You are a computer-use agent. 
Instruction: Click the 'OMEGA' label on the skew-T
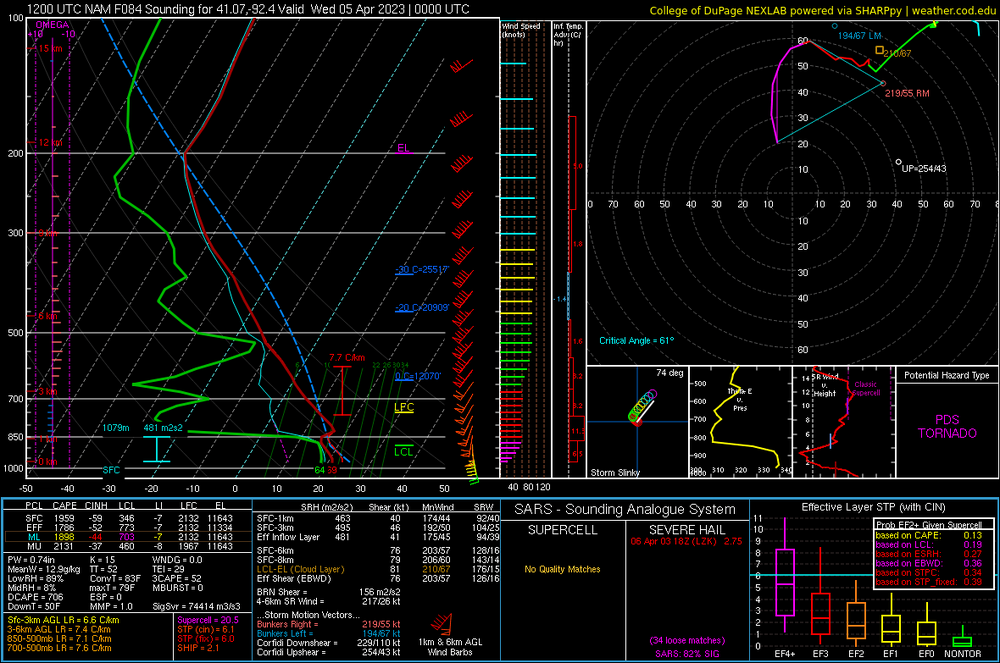tap(52, 25)
